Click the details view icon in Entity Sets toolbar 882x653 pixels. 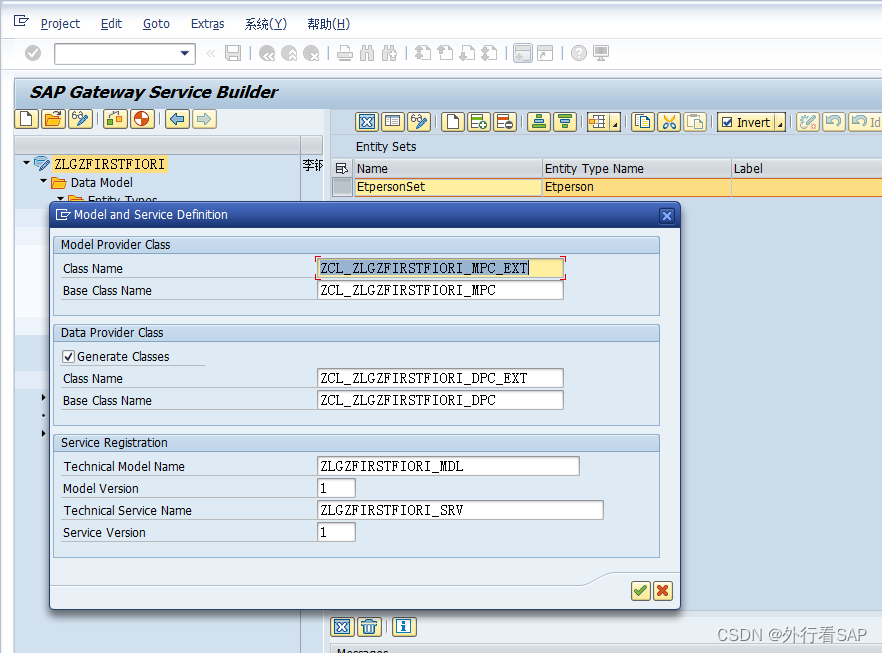pos(393,122)
